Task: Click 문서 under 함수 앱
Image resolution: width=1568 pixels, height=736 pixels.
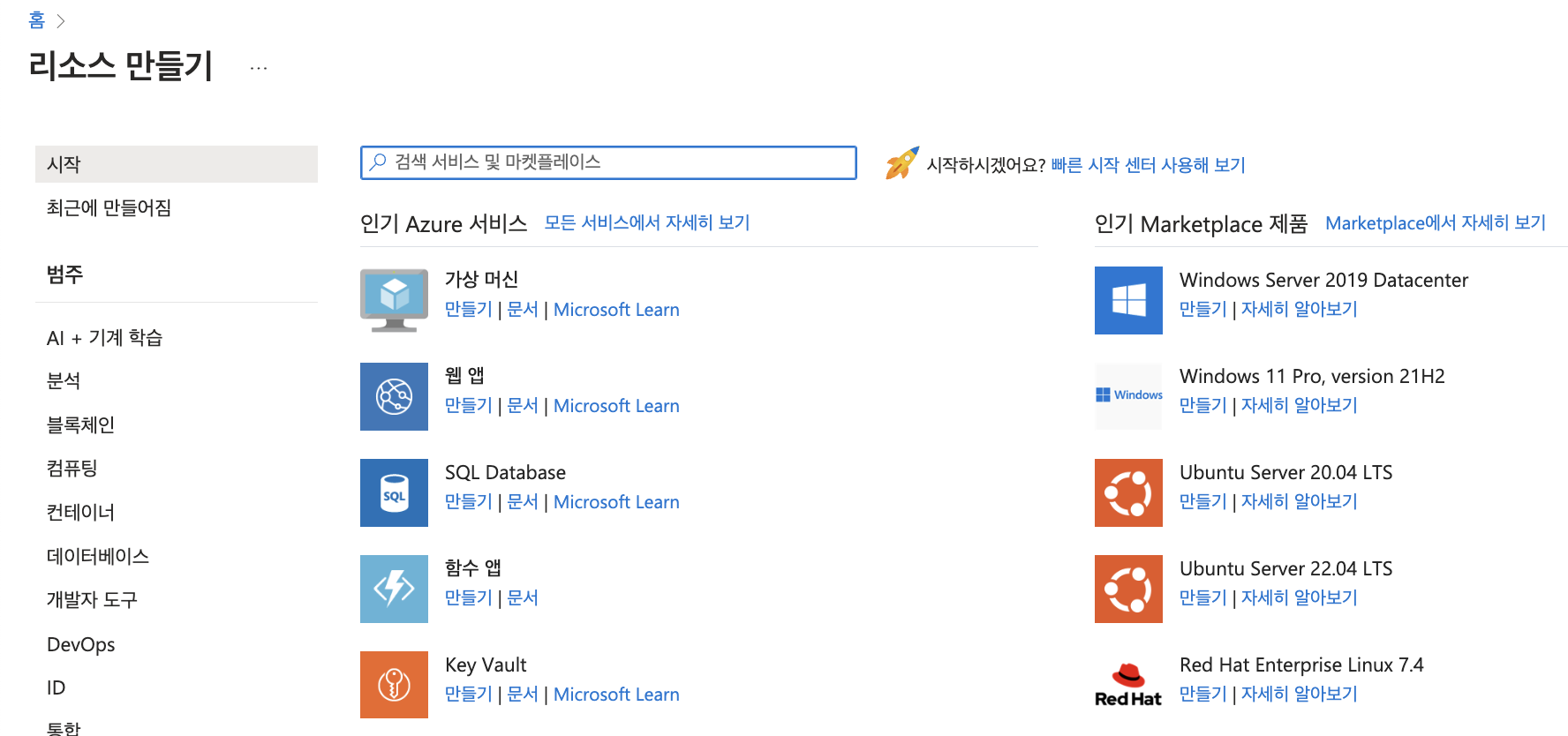Action: (523, 598)
